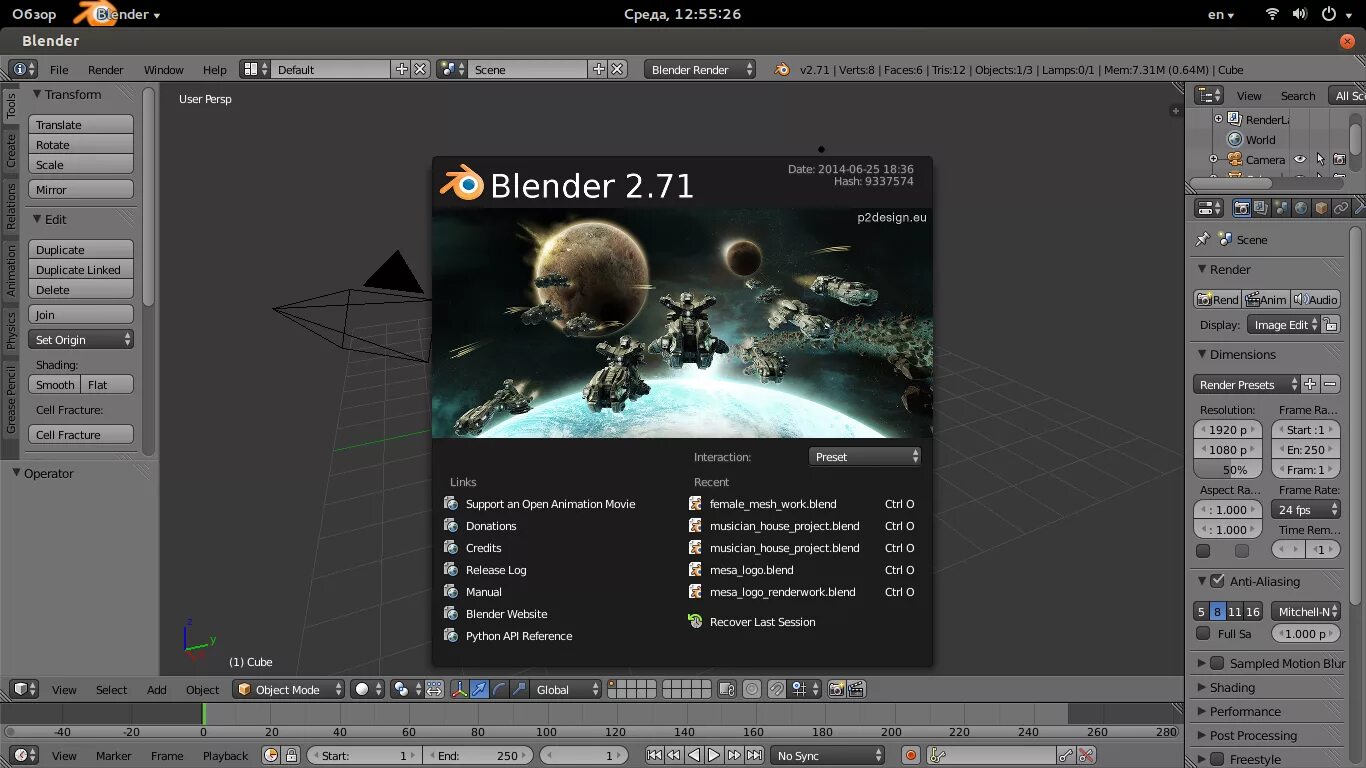Select the translate manipulator arrow icon

coord(479,689)
